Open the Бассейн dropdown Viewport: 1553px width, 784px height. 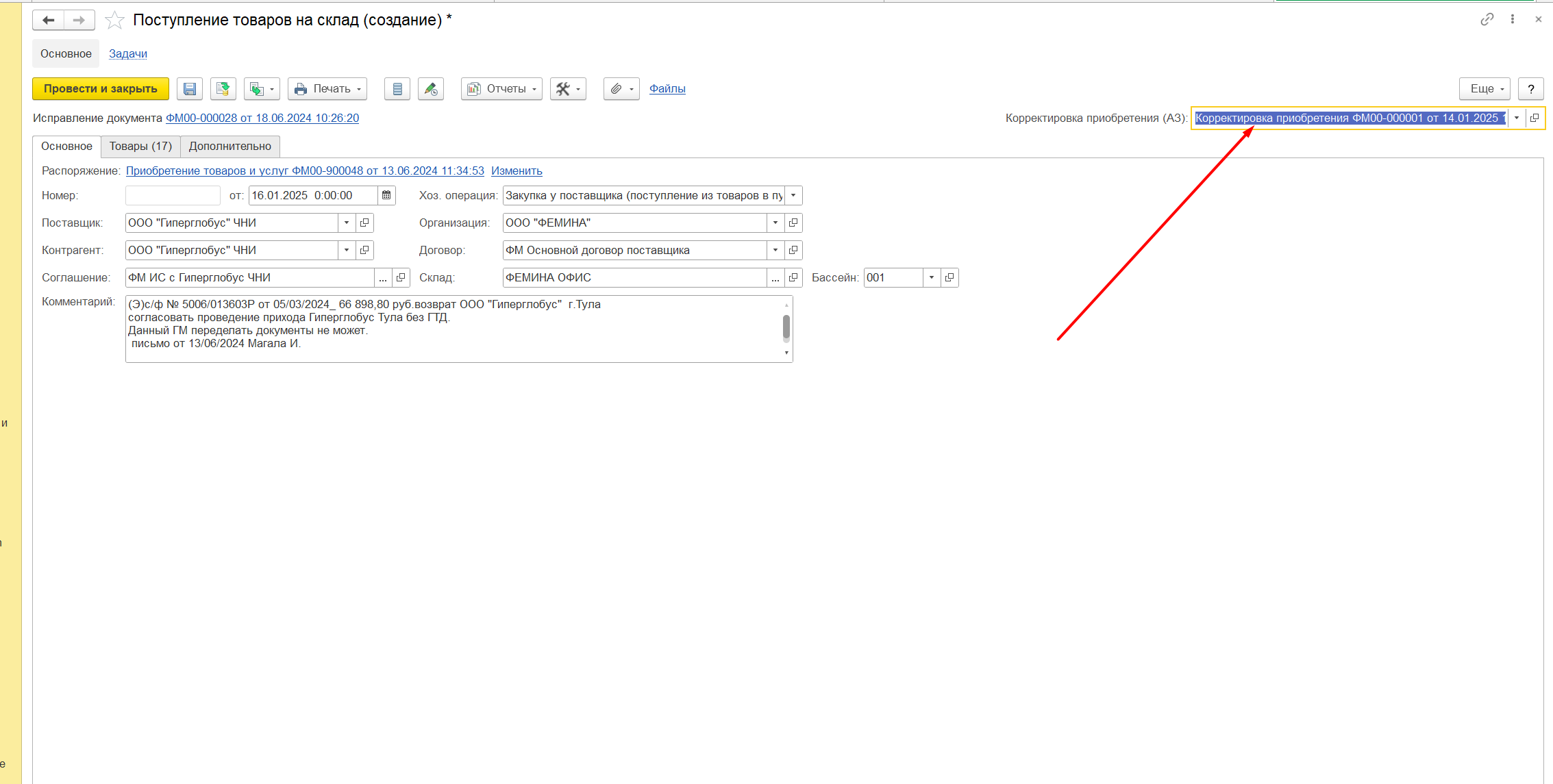[932, 278]
